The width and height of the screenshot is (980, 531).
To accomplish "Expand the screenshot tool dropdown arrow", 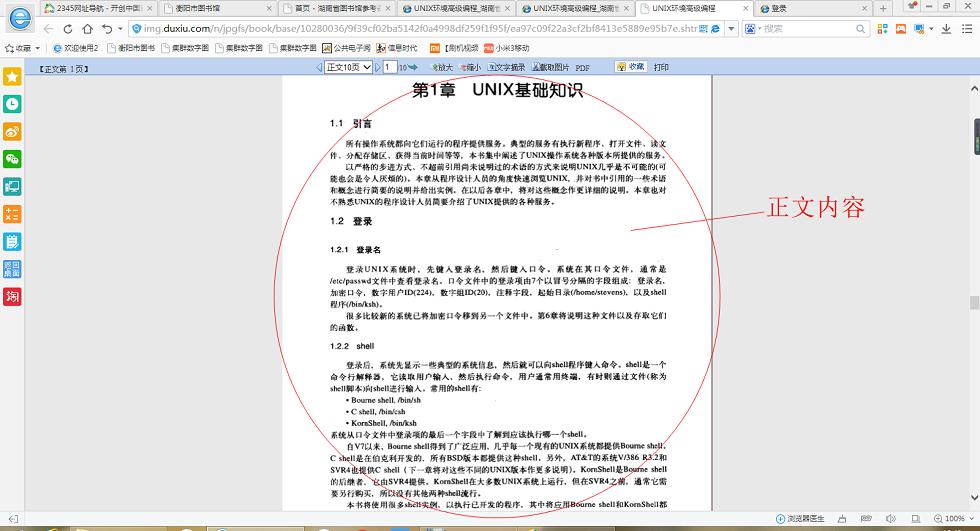I will [x=931, y=29].
